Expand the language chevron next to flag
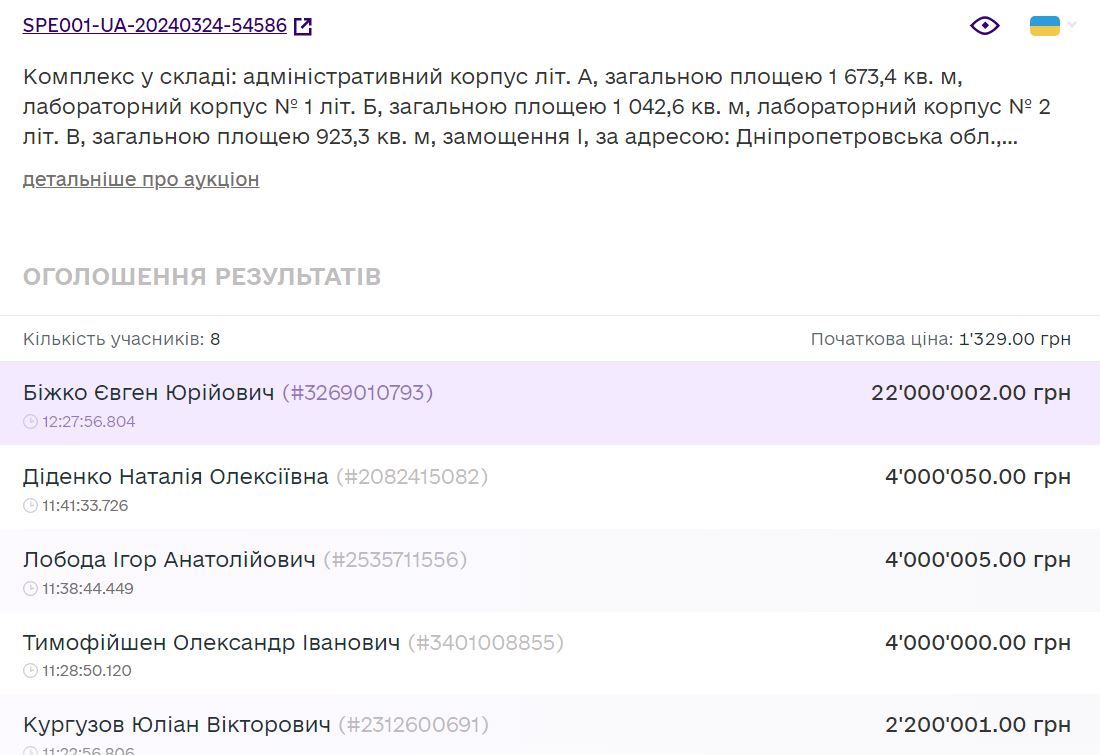This screenshot has height=755, width=1100. 1072,25
